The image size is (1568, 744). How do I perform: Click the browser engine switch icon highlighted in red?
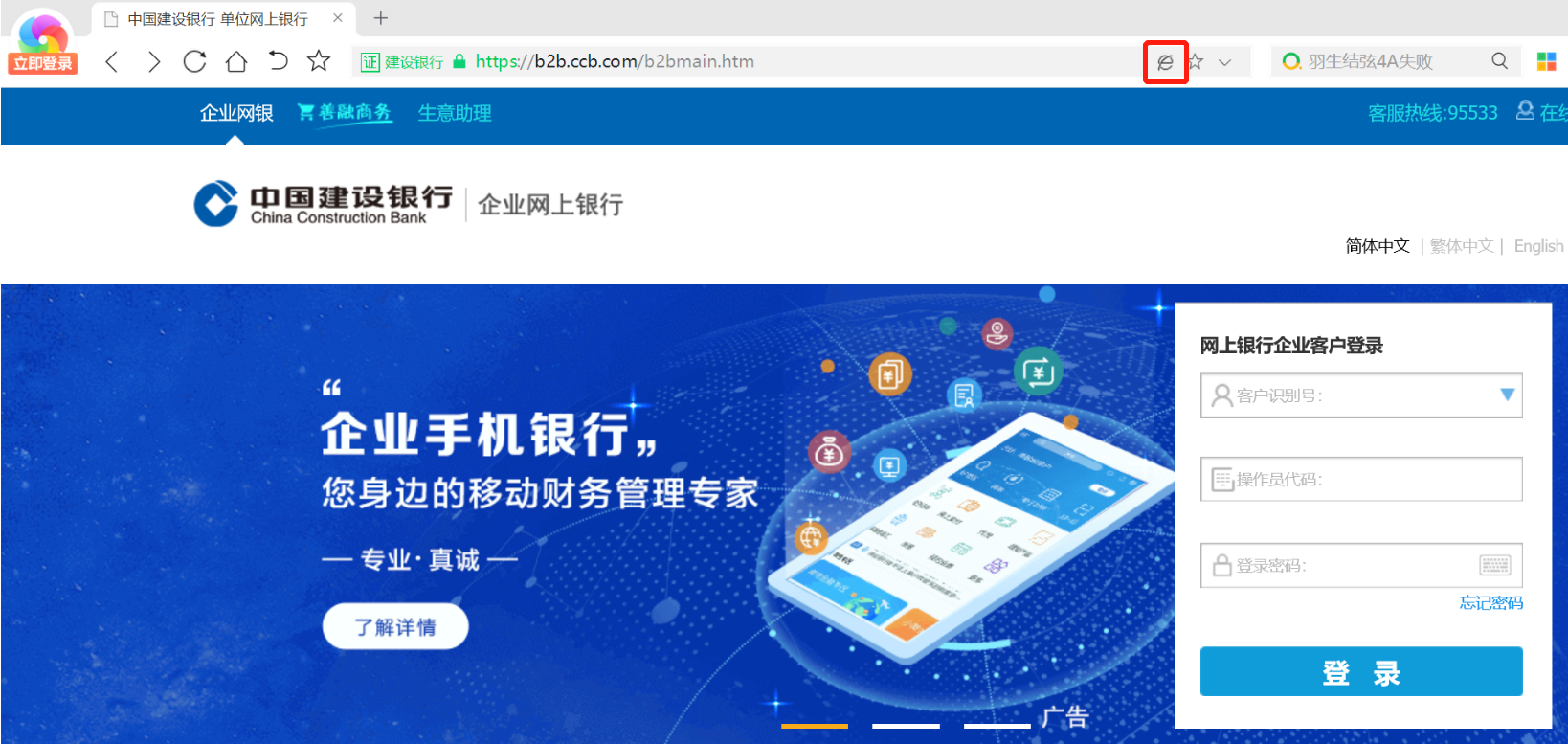(x=1165, y=62)
